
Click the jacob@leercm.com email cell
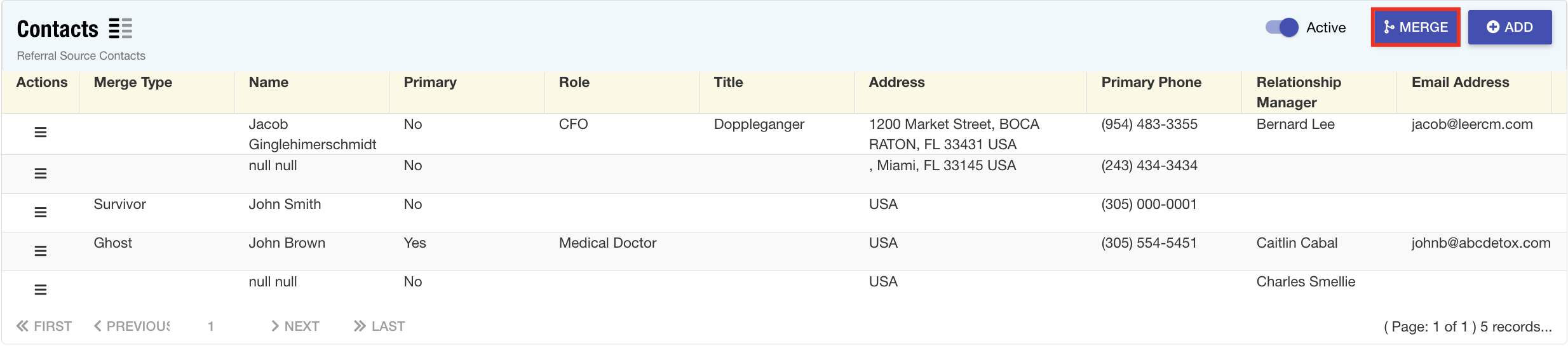(x=1472, y=124)
